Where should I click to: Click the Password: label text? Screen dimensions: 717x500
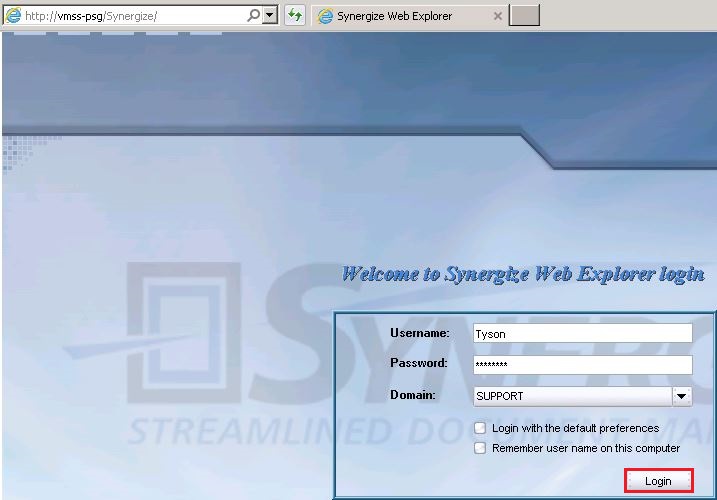(418, 363)
